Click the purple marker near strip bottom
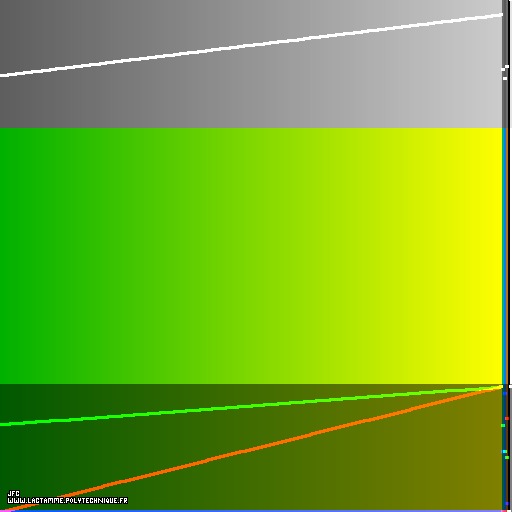Image resolution: width=512 pixels, height=512 pixels. 507,503
